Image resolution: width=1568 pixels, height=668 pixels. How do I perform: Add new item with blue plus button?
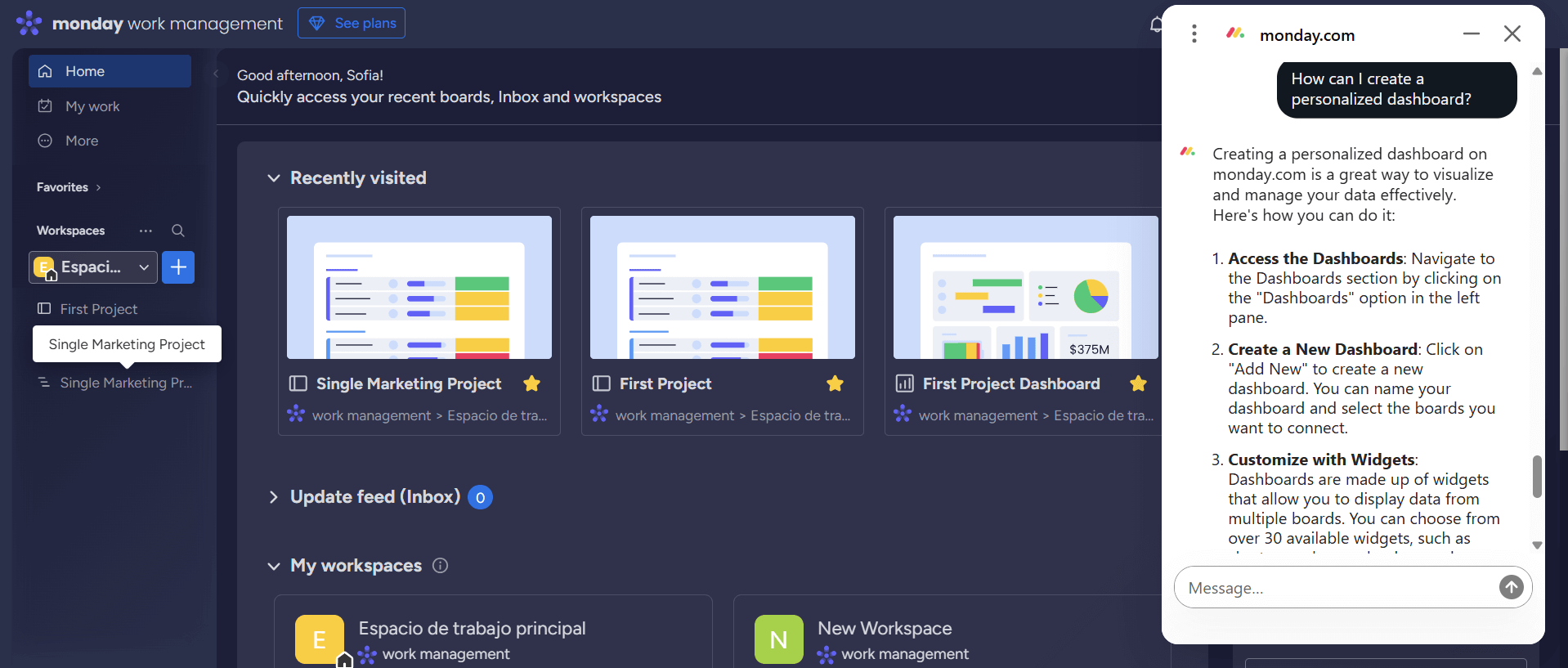click(178, 267)
